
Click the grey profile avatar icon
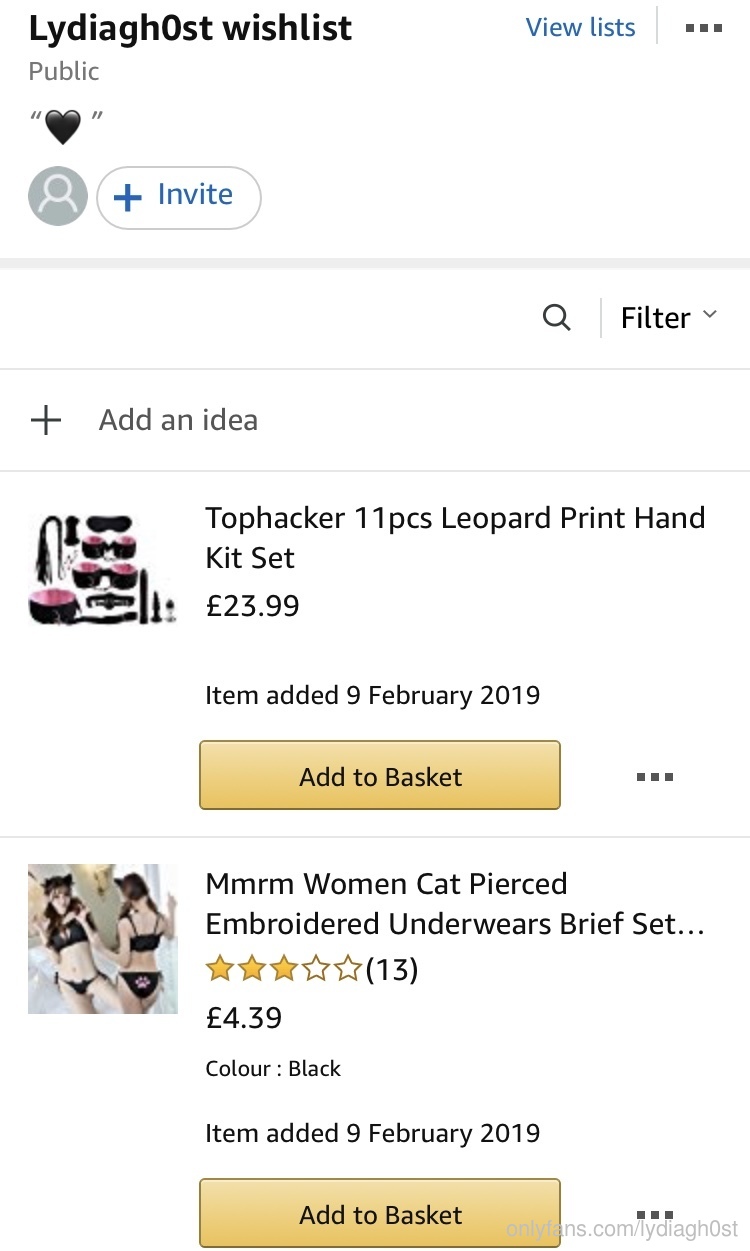click(x=58, y=196)
